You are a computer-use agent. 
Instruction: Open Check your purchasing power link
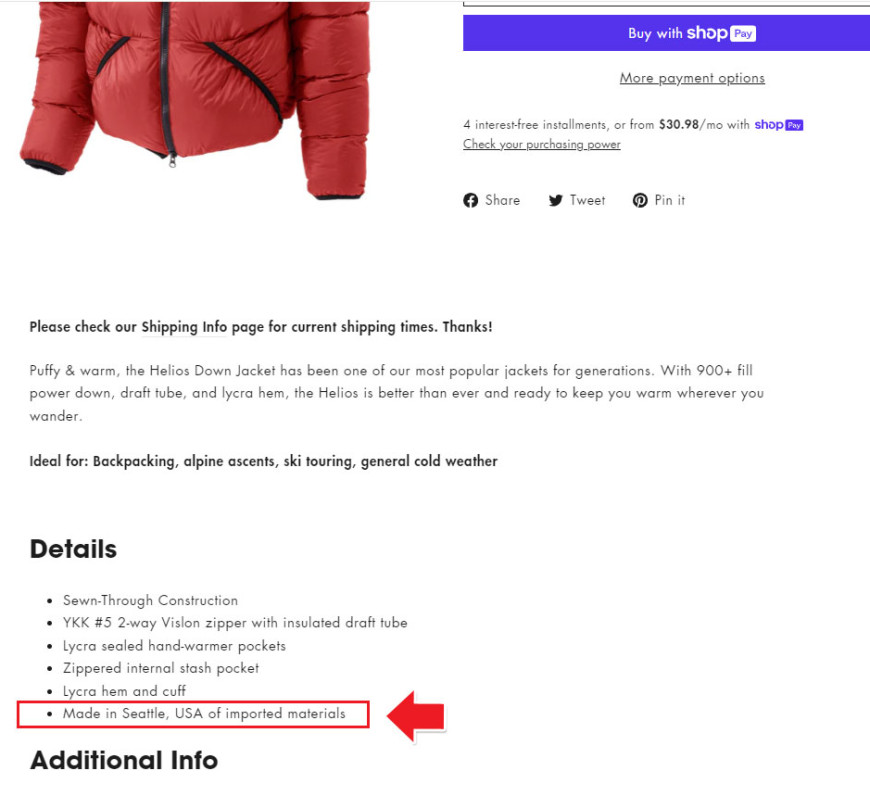coord(542,144)
